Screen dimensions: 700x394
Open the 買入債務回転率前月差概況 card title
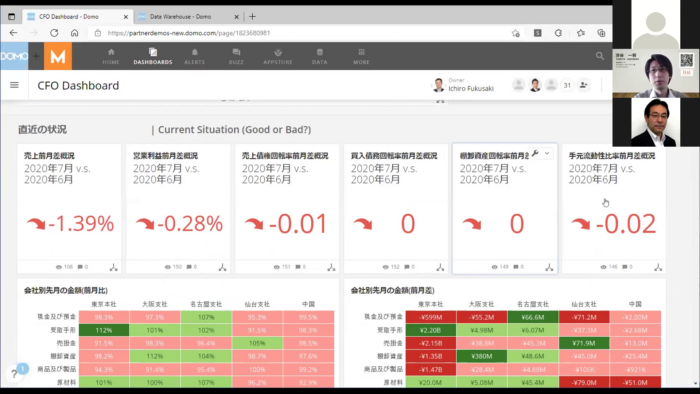pos(394,156)
